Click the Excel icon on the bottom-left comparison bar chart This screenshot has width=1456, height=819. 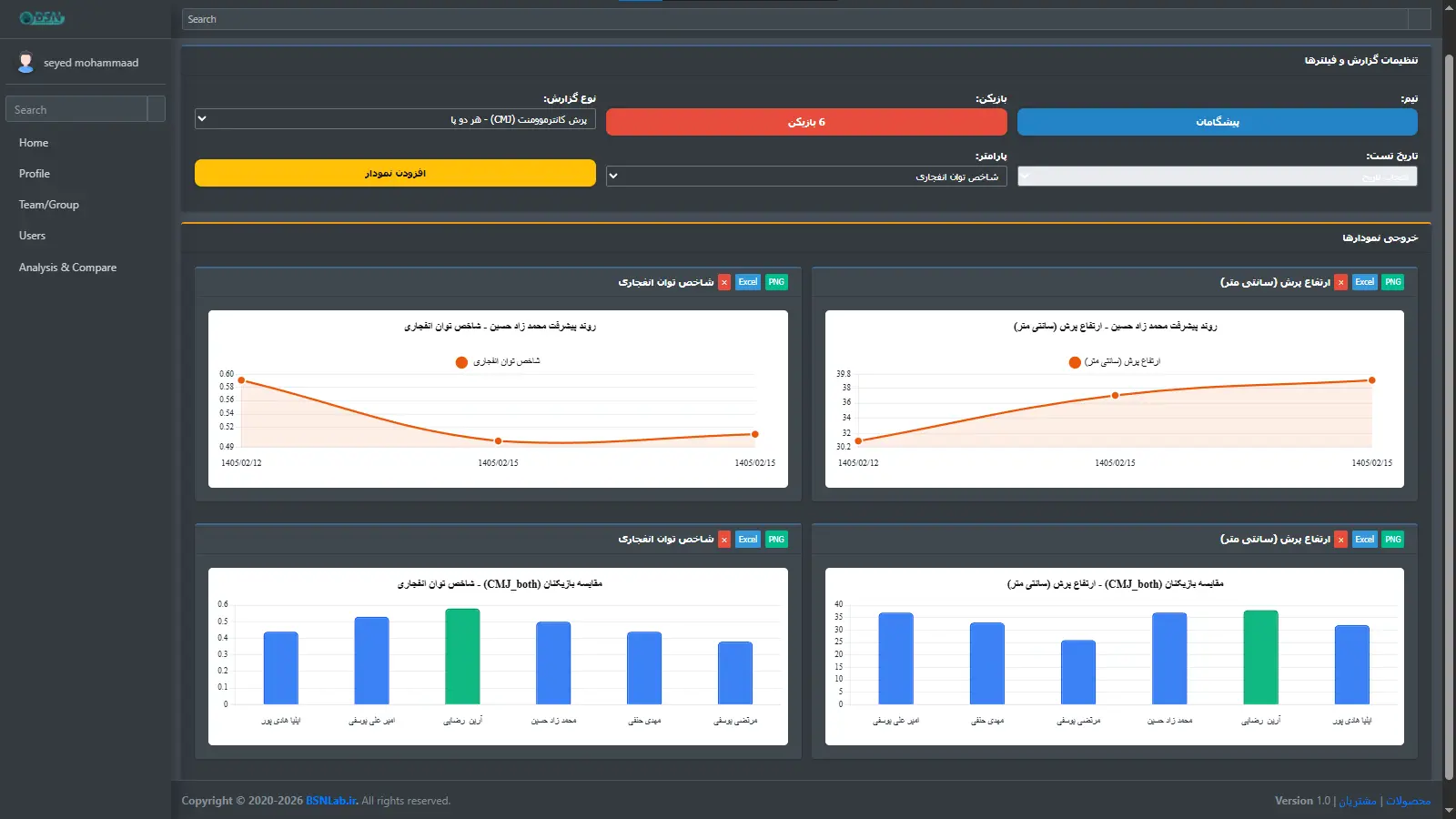point(748,540)
